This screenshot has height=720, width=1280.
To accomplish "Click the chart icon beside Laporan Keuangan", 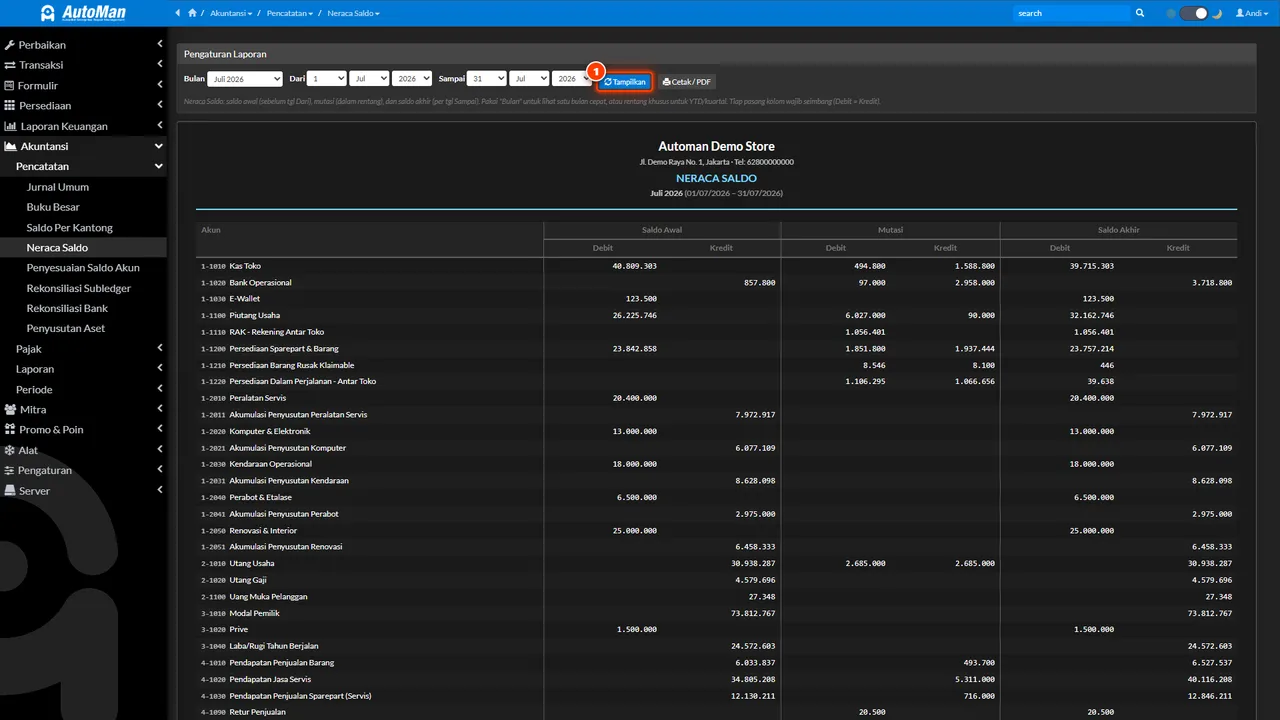I will [11, 126].
